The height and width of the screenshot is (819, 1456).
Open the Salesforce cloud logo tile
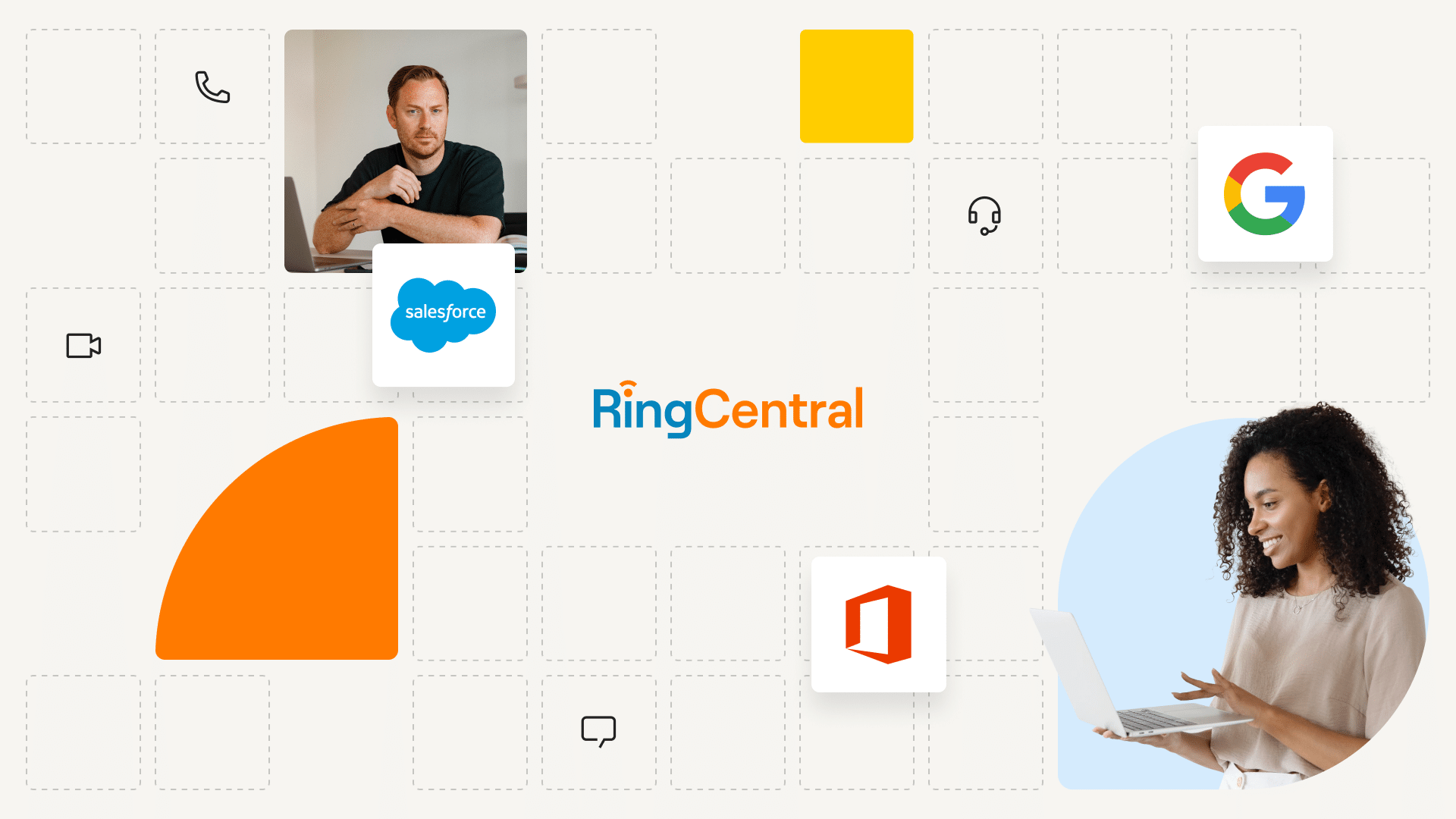(x=444, y=315)
